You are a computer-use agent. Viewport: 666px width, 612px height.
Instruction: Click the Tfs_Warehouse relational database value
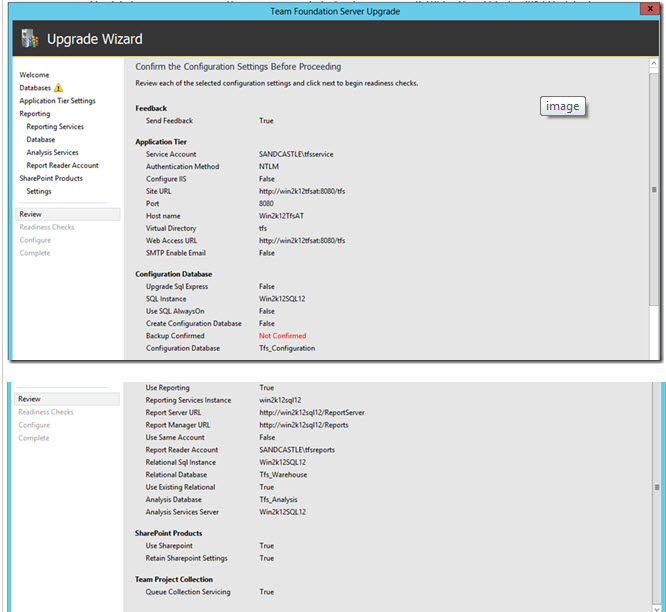(x=283, y=475)
